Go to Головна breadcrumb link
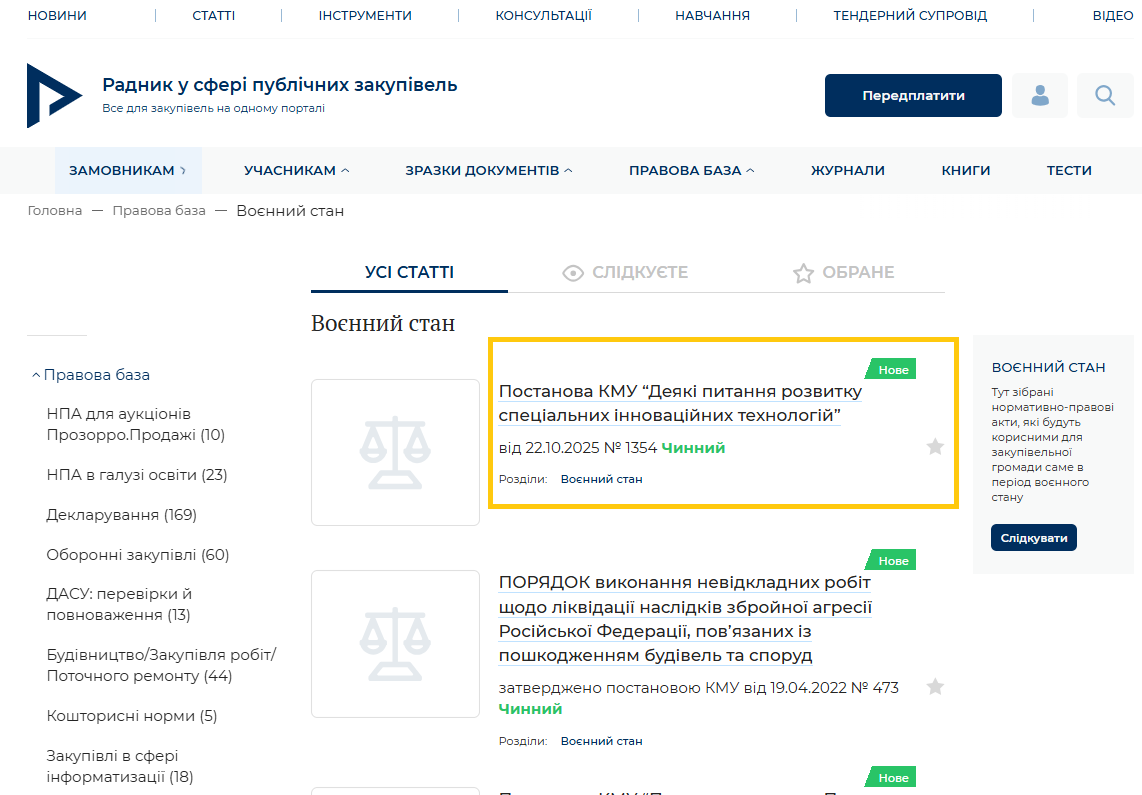This screenshot has width=1142, height=795. click(x=55, y=211)
